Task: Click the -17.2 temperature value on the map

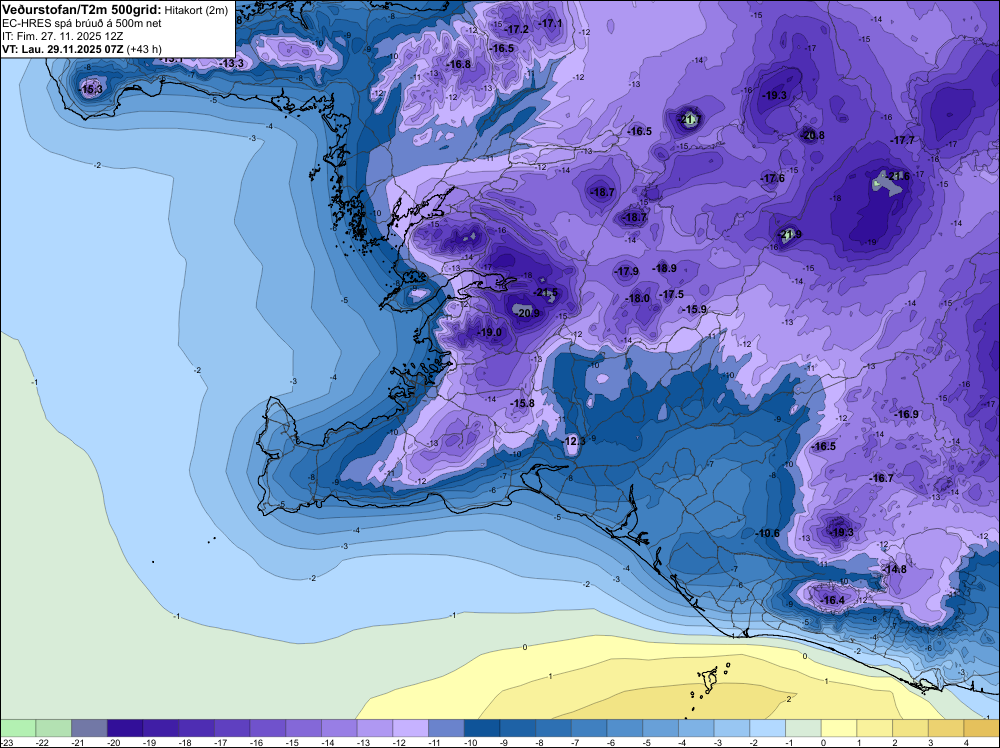Action: coord(517,29)
